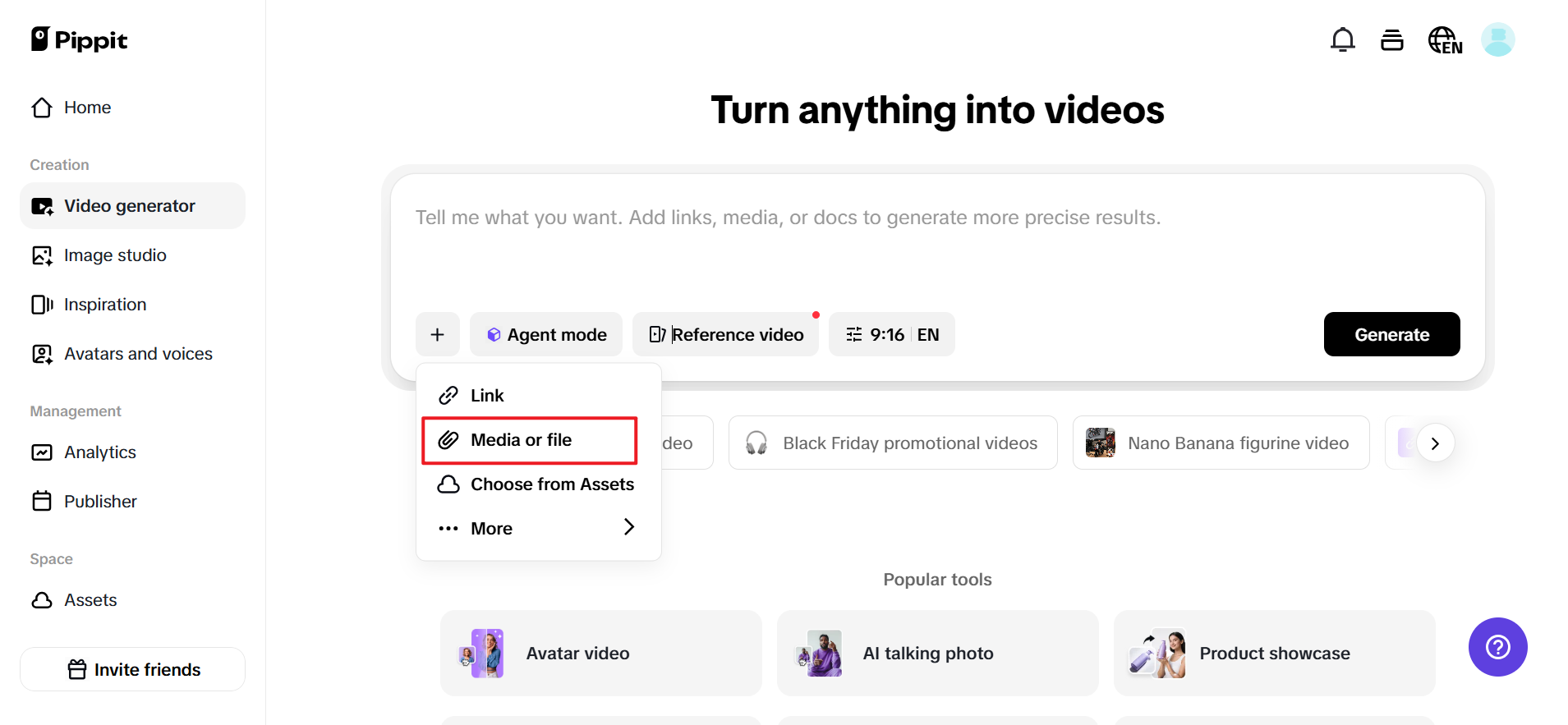This screenshot has width=1568, height=725.
Task: Click the Image studio picture icon
Action: tap(42, 255)
